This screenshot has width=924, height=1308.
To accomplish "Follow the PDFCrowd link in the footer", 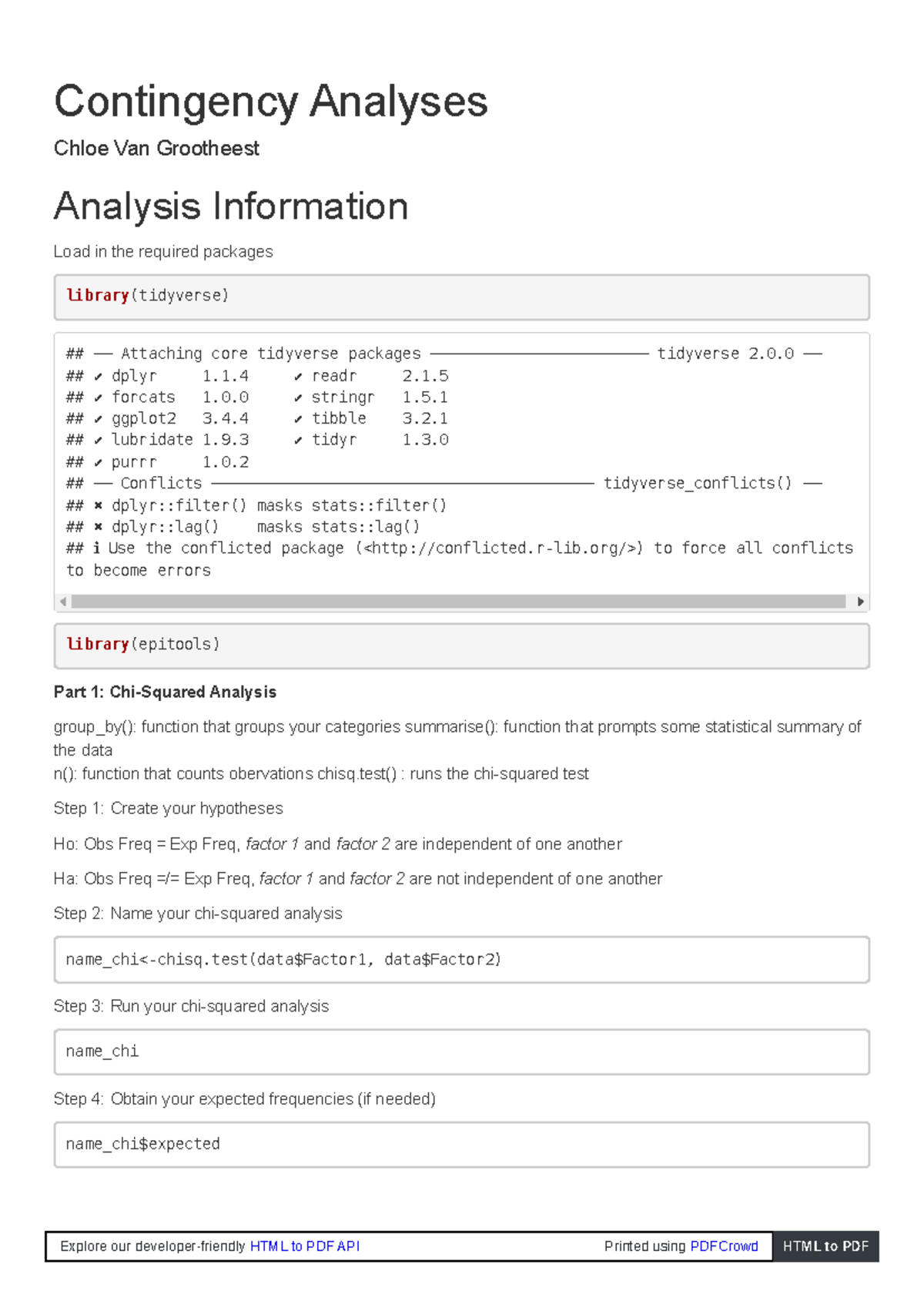I will (x=724, y=1246).
